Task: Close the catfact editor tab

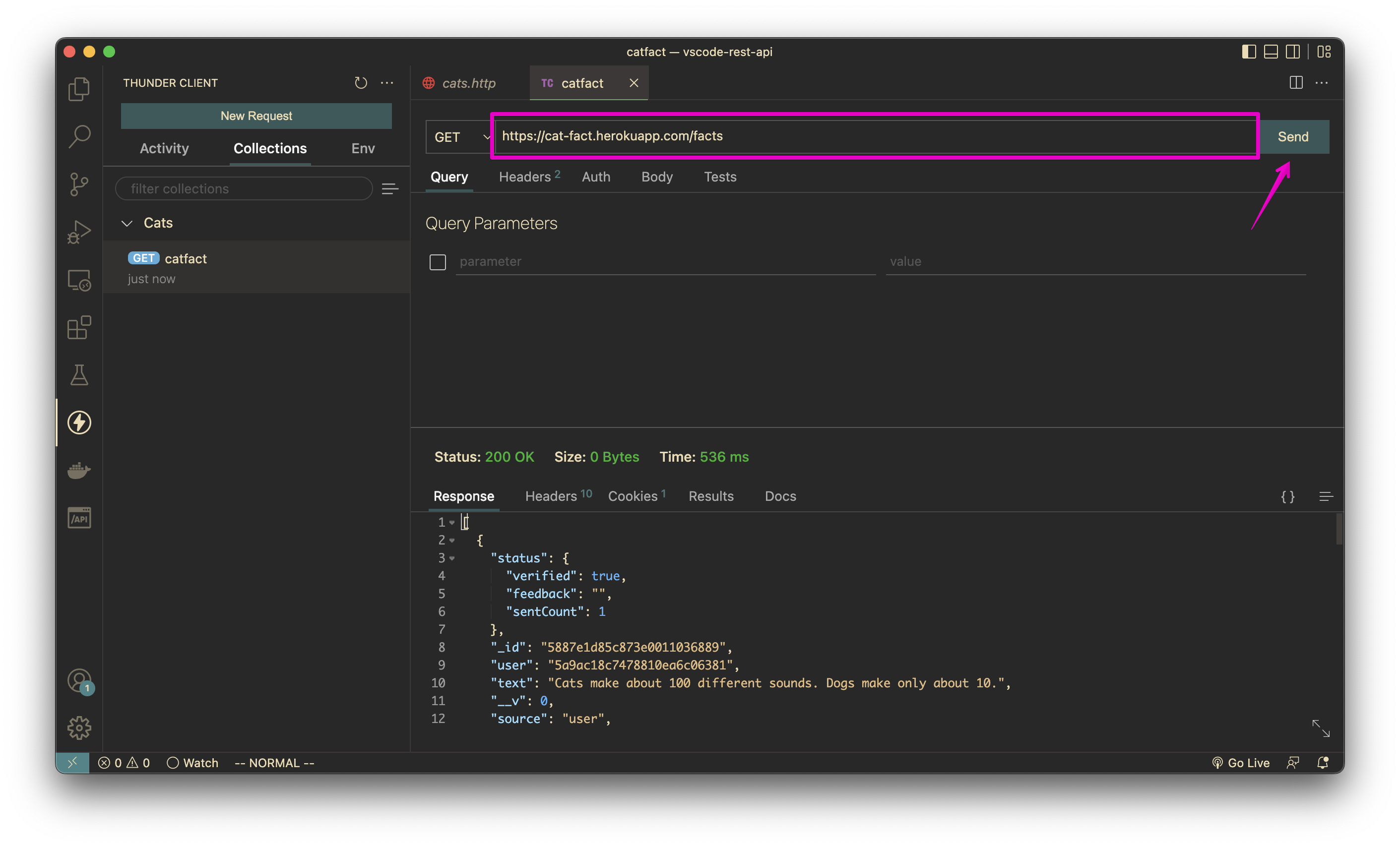Action: (x=634, y=83)
